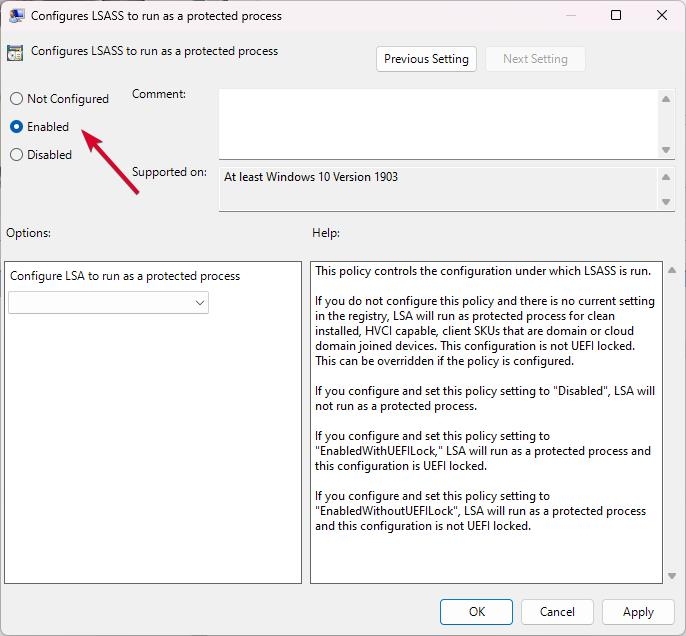
Task: Click the title bar policy window icon
Action: 17,16
